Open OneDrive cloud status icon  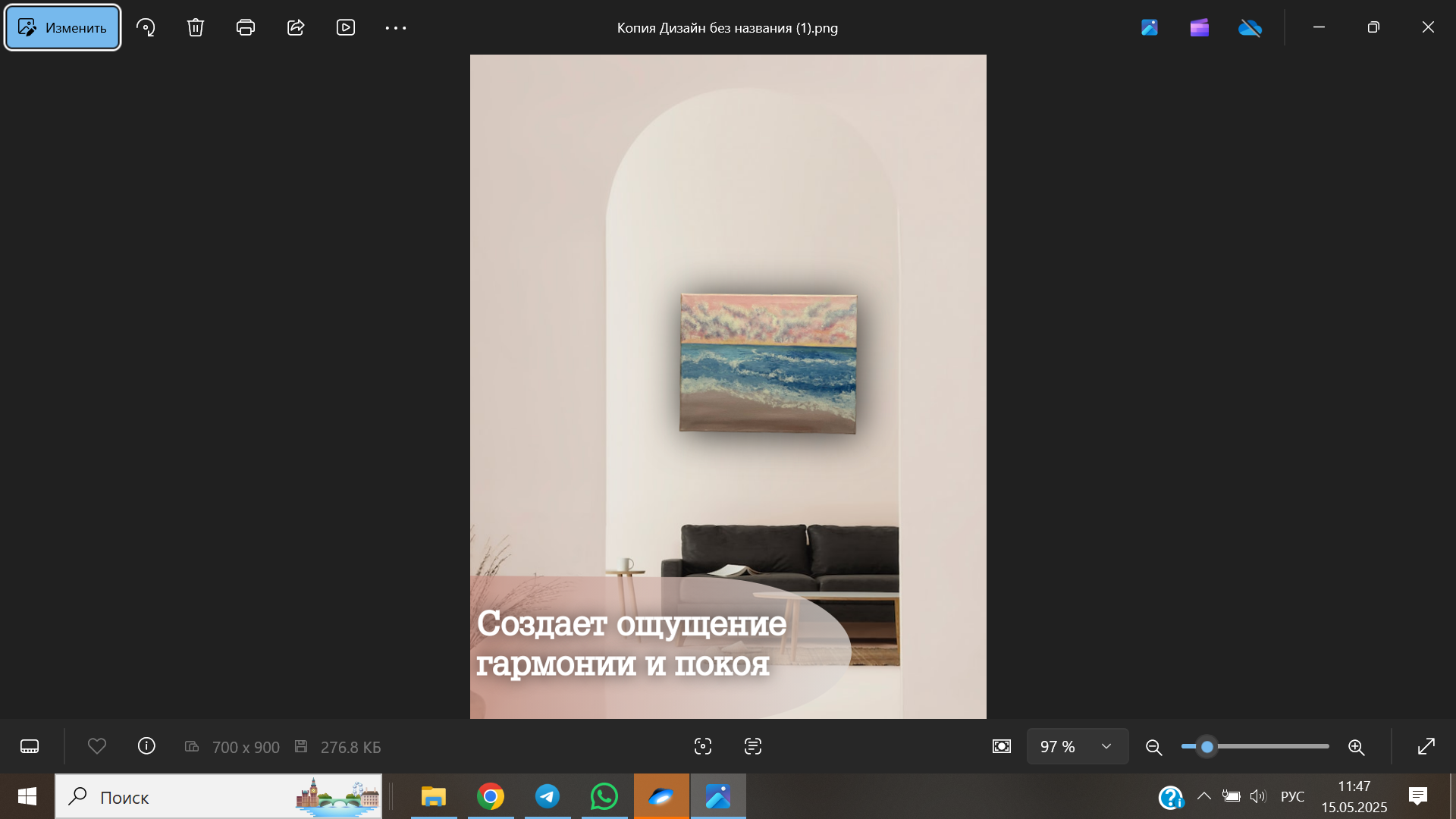coord(1250,28)
